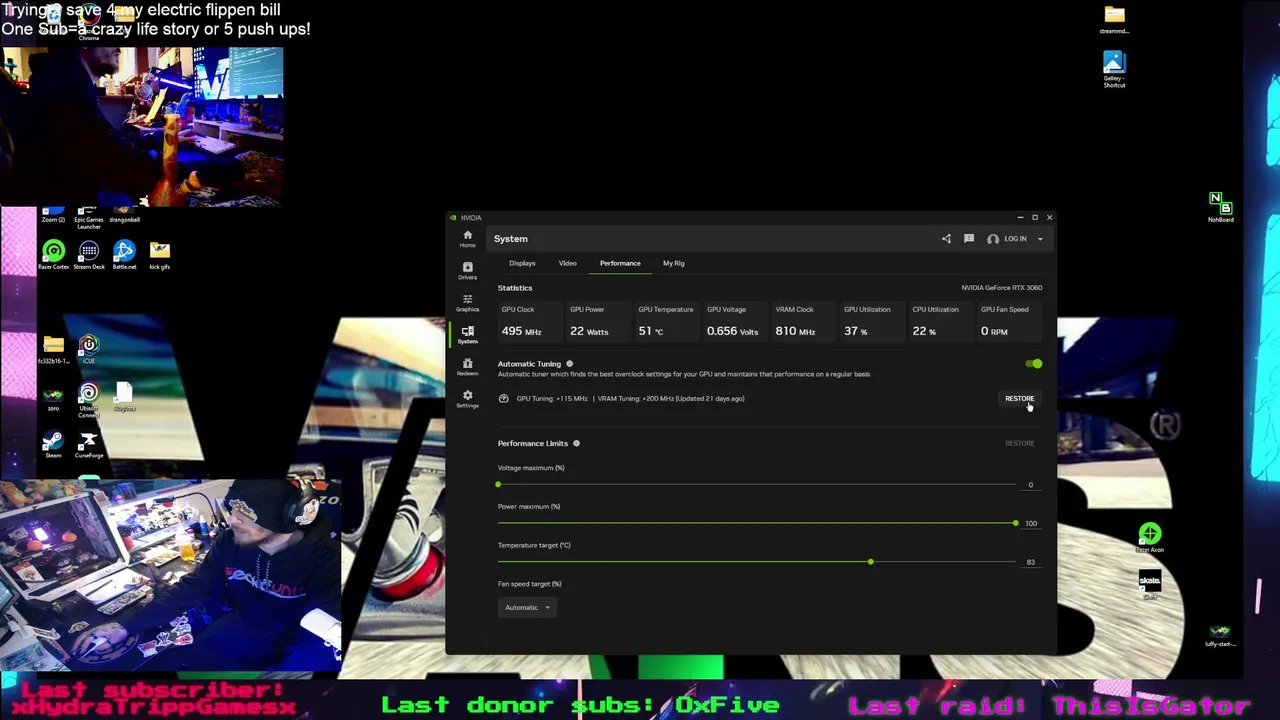This screenshot has height=720, width=1280.
Task: Open Drivers in the NVIDIA sidebar
Action: pyautogui.click(x=467, y=270)
